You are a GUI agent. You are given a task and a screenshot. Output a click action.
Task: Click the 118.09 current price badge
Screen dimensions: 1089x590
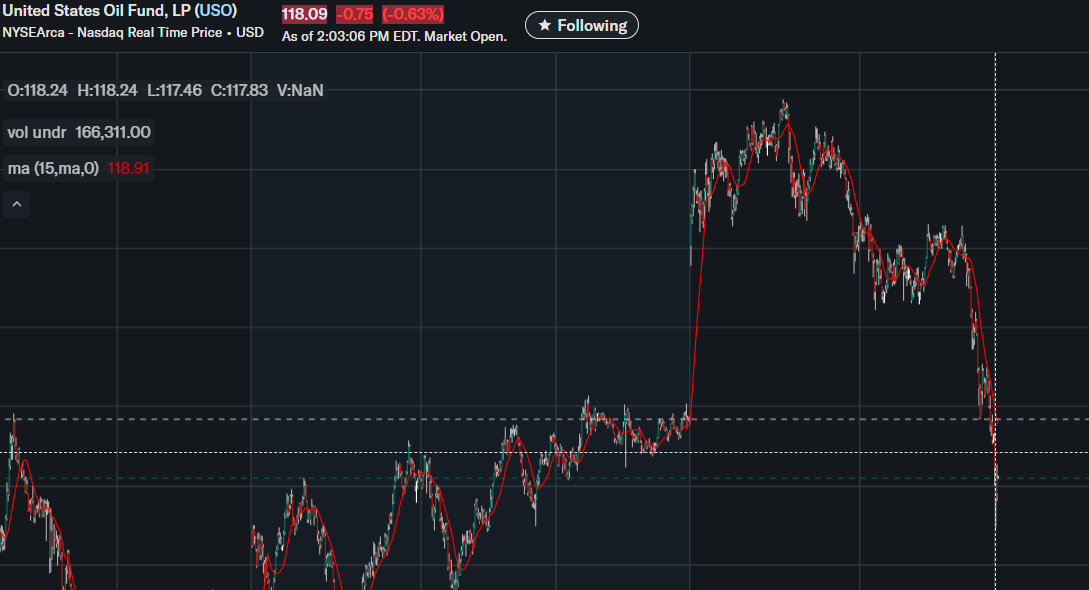(304, 14)
